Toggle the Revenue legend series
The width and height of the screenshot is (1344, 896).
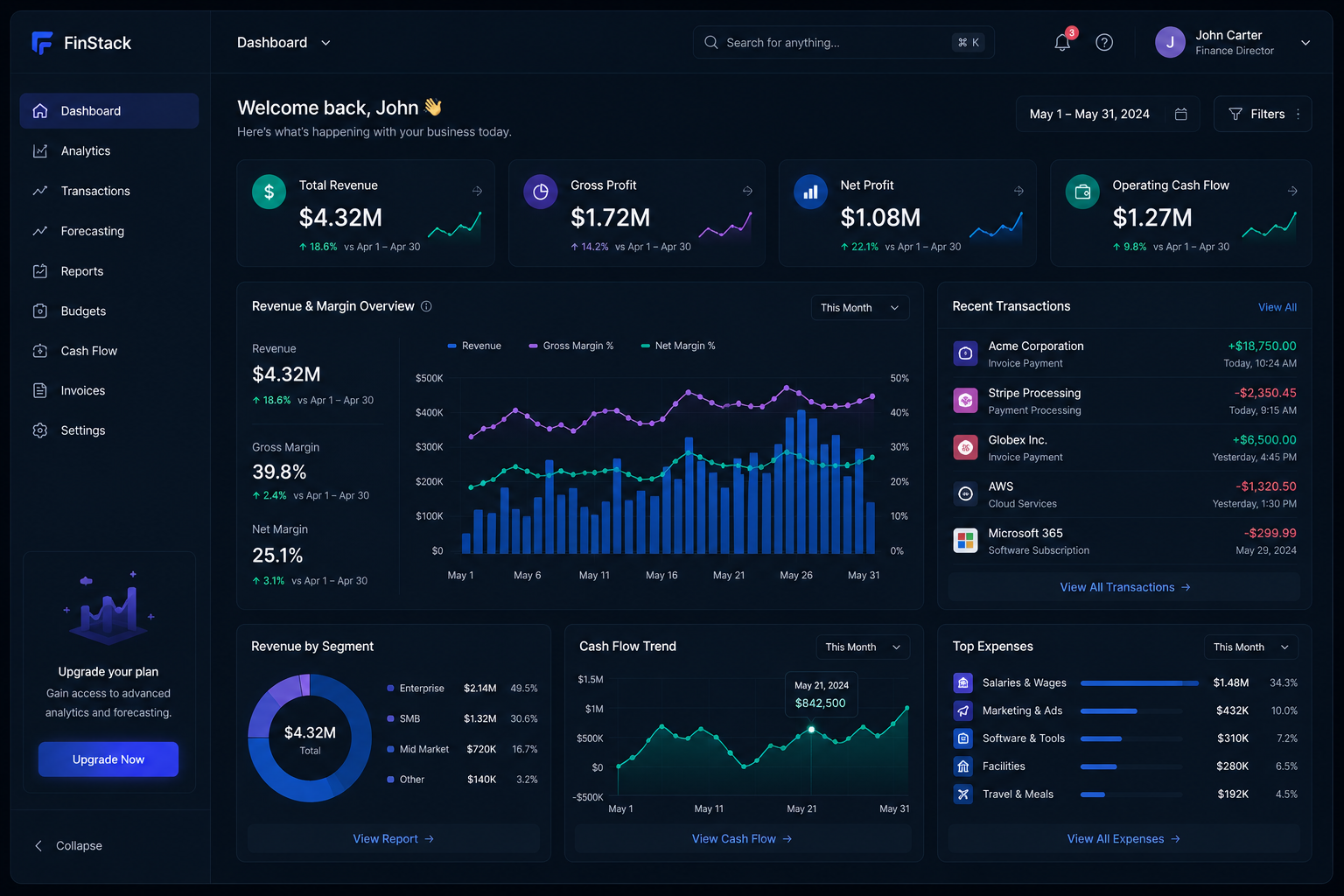click(474, 346)
